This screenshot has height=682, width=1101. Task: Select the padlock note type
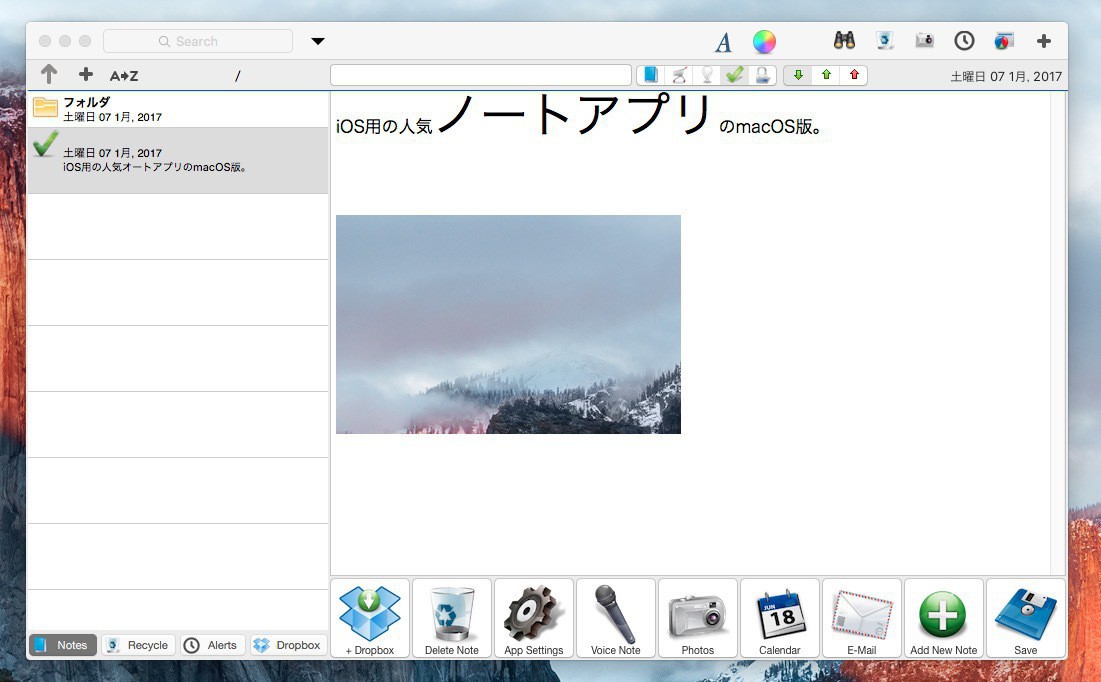point(763,75)
